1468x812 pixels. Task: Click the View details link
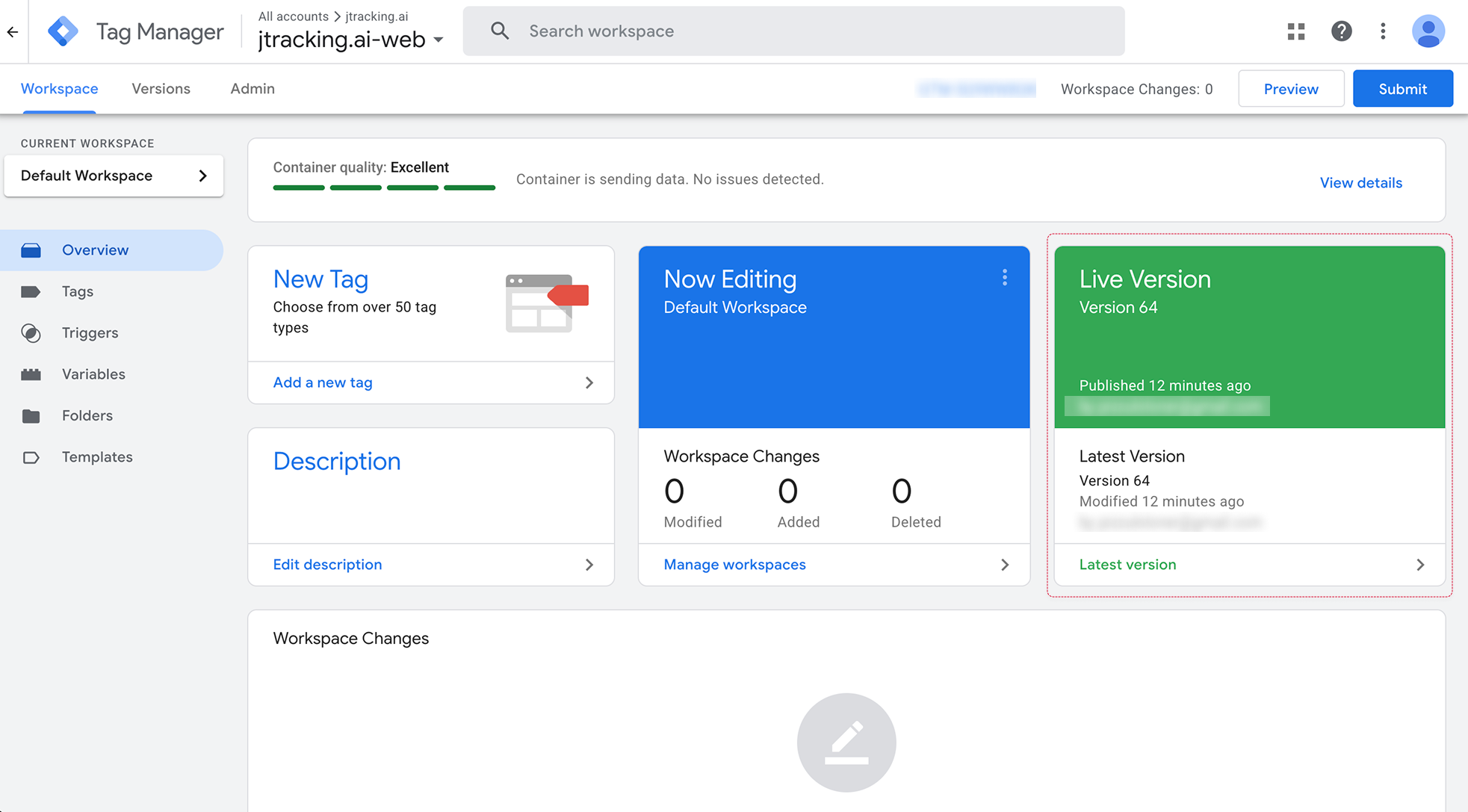[1360, 183]
